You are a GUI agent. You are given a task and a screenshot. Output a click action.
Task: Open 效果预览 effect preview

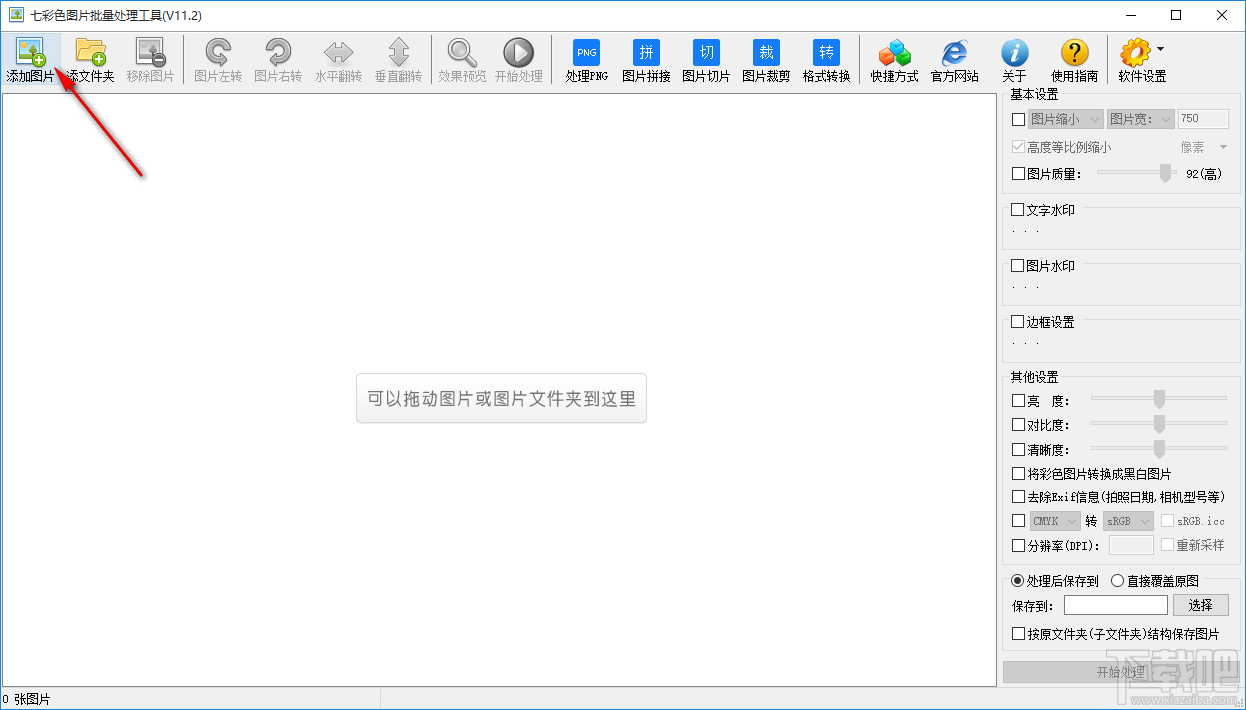[x=461, y=58]
